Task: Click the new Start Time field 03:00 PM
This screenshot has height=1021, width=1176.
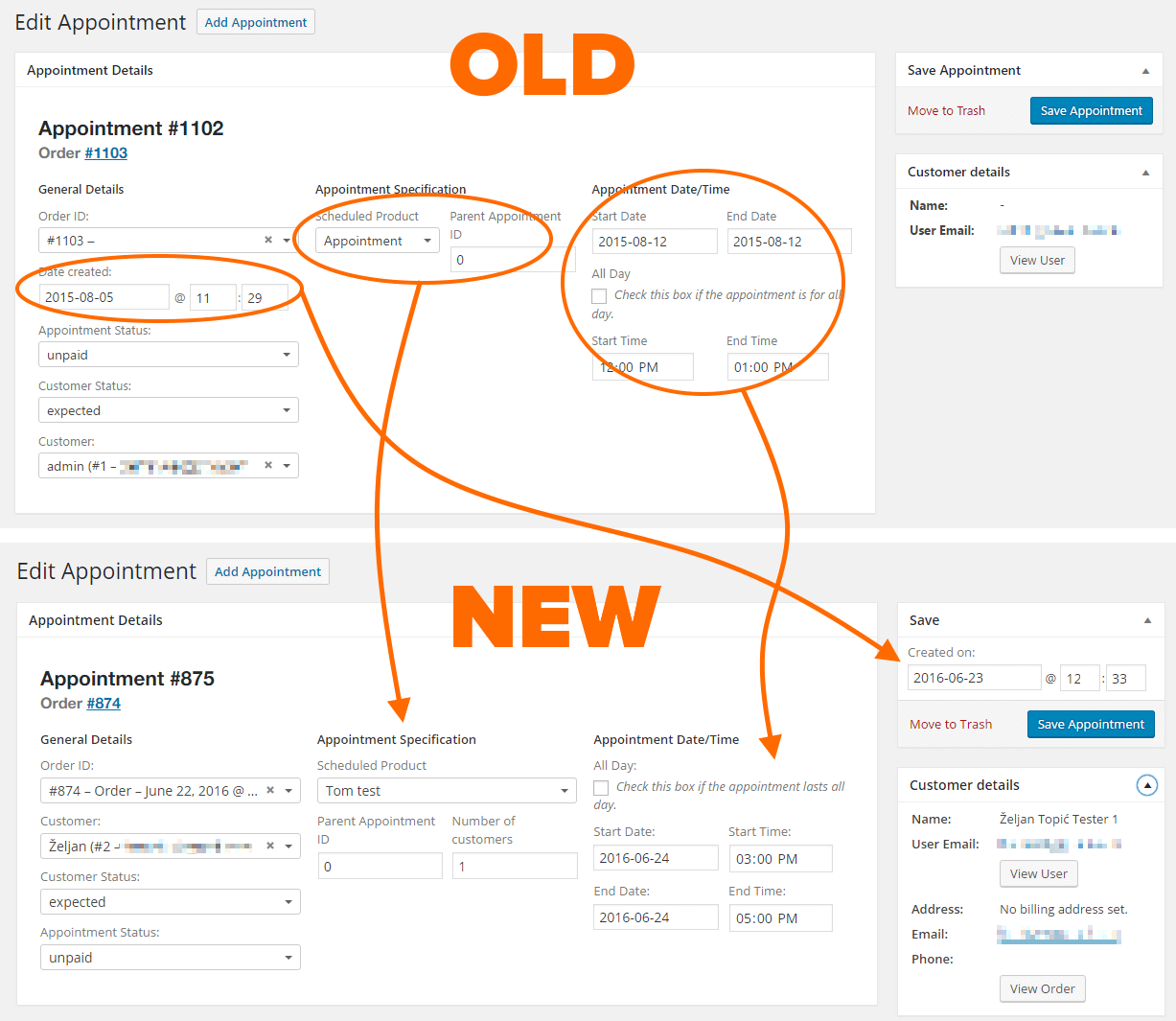Action: (x=781, y=859)
